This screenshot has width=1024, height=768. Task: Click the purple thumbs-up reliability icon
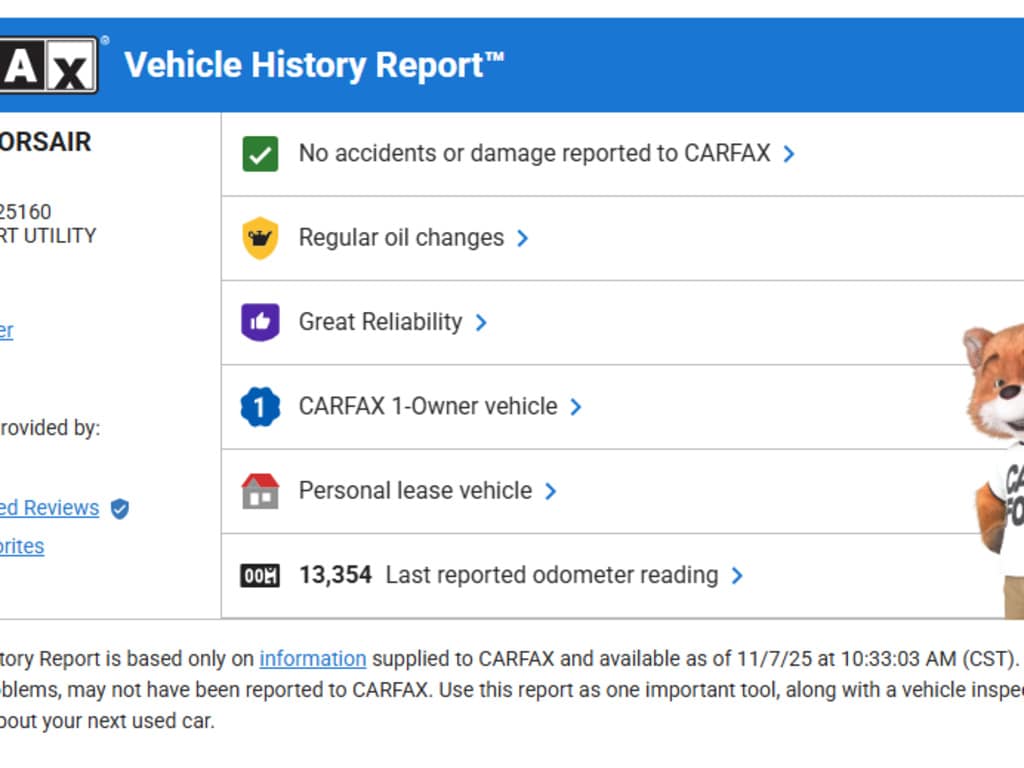pos(260,322)
